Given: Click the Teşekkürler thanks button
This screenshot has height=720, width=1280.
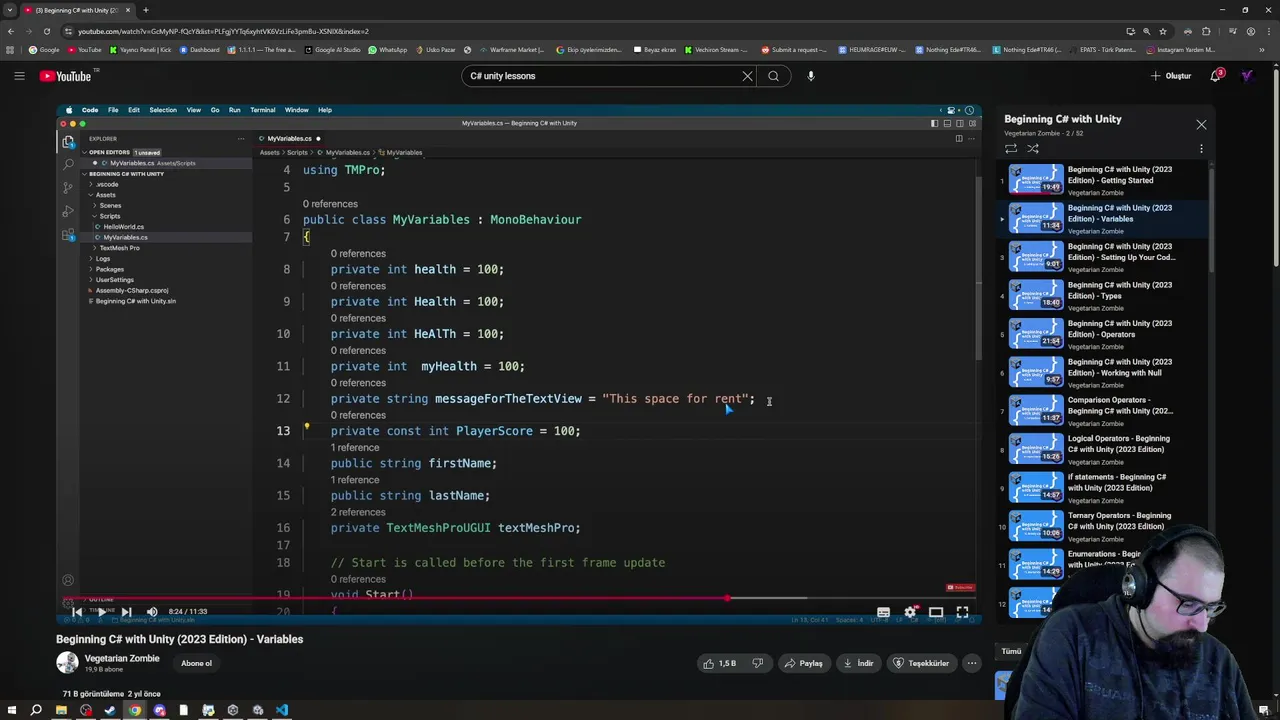Looking at the screenshot, I should pos(920,663).
